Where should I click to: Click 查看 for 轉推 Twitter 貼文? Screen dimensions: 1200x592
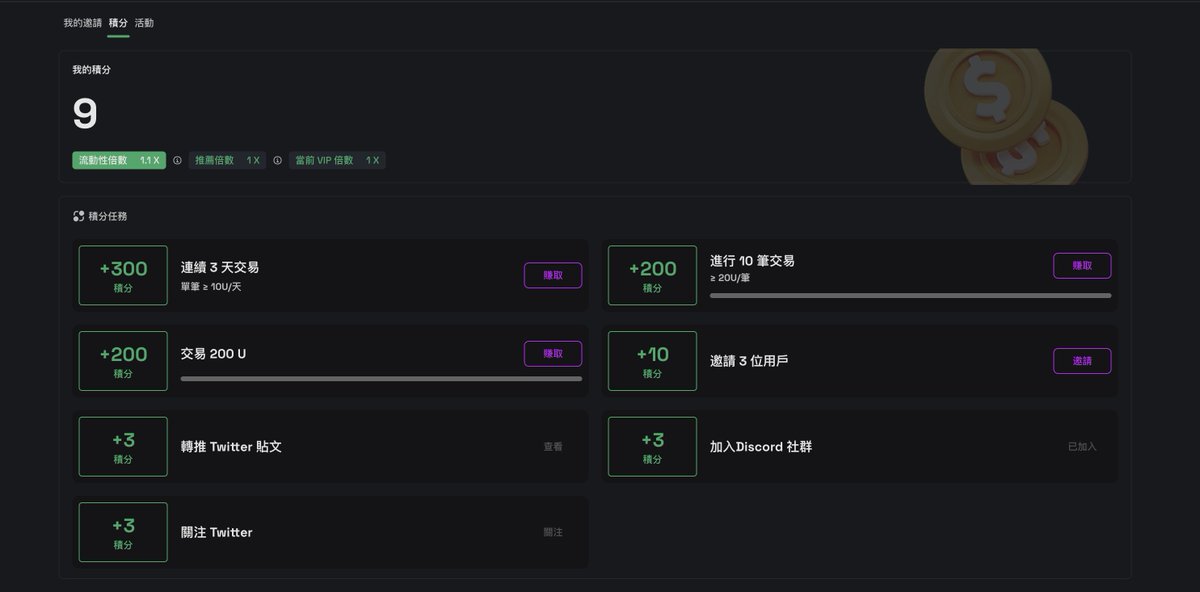coord(553,447)
